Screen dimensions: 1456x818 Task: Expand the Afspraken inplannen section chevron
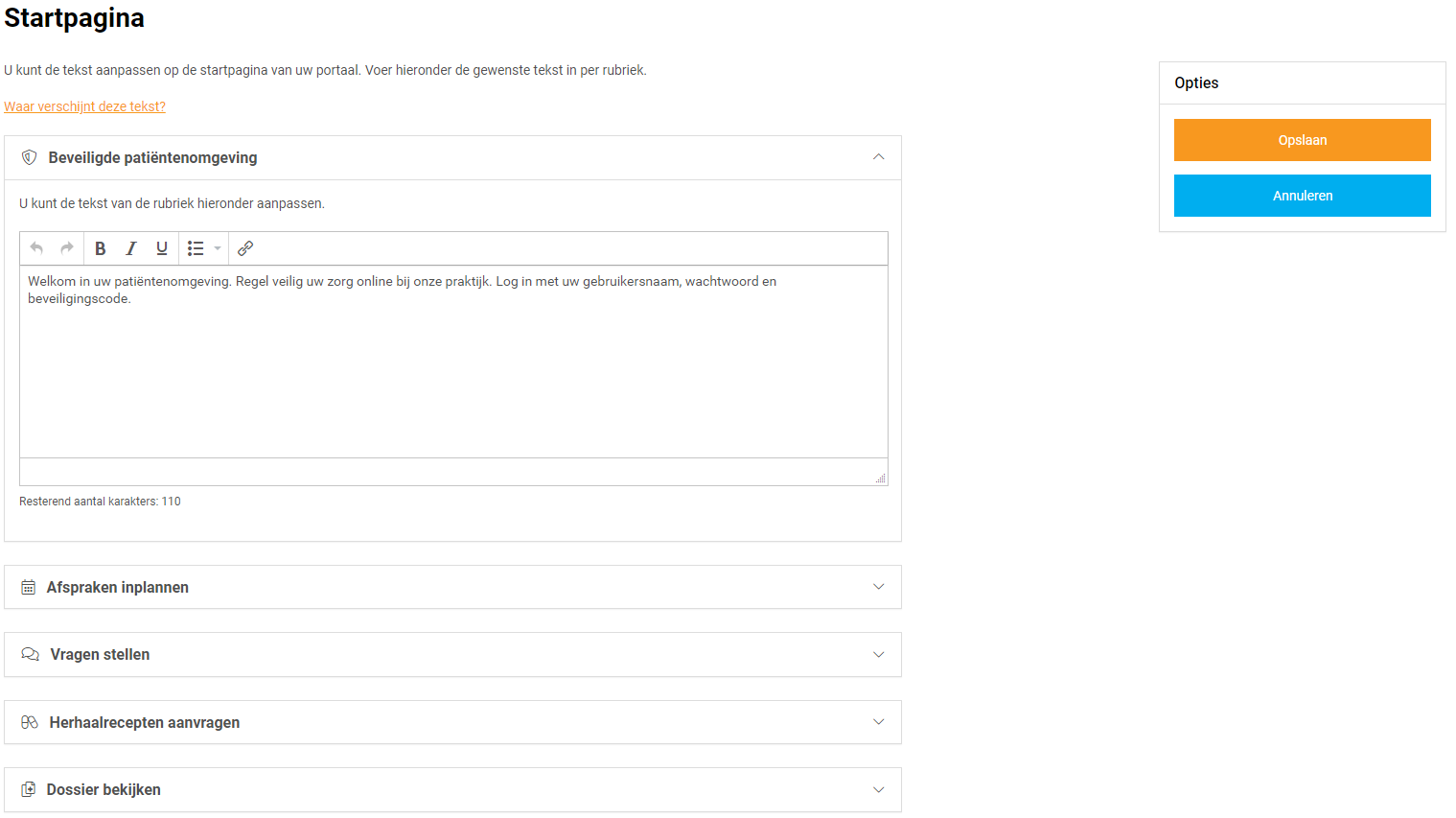pyautogui.click(x=878, y=587)
